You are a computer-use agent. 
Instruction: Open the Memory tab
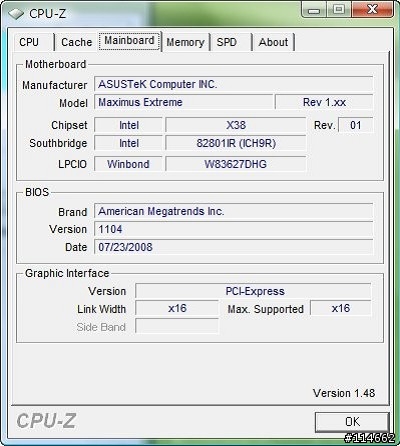point(185,42)
